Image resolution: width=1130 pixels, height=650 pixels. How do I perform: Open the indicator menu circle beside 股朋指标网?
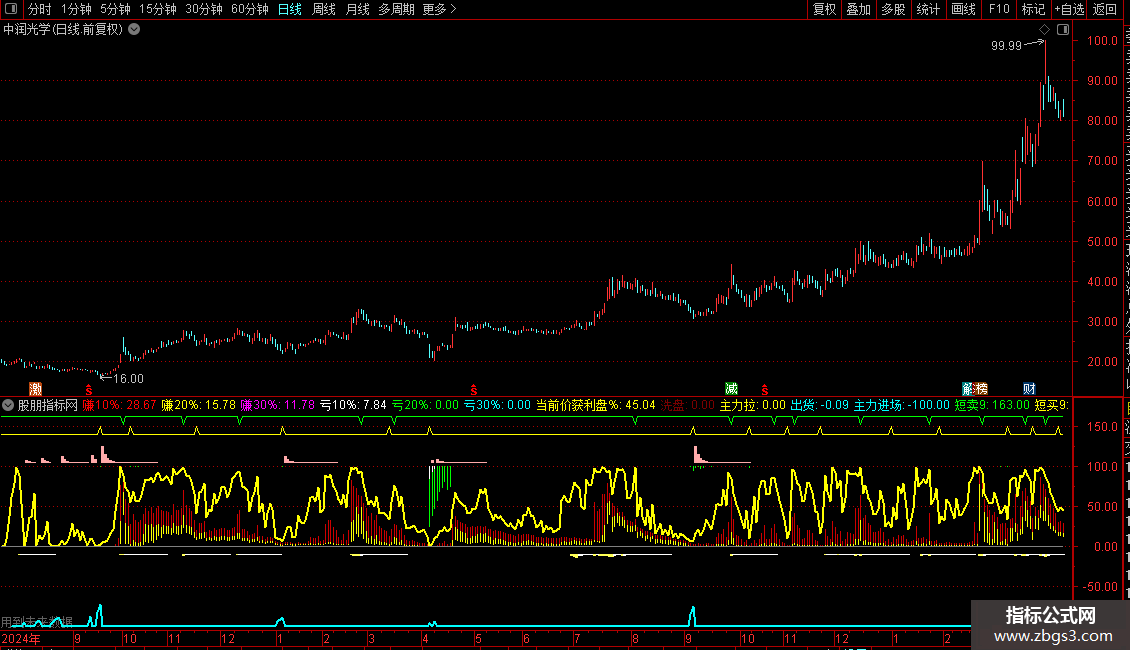pos(8,405)
